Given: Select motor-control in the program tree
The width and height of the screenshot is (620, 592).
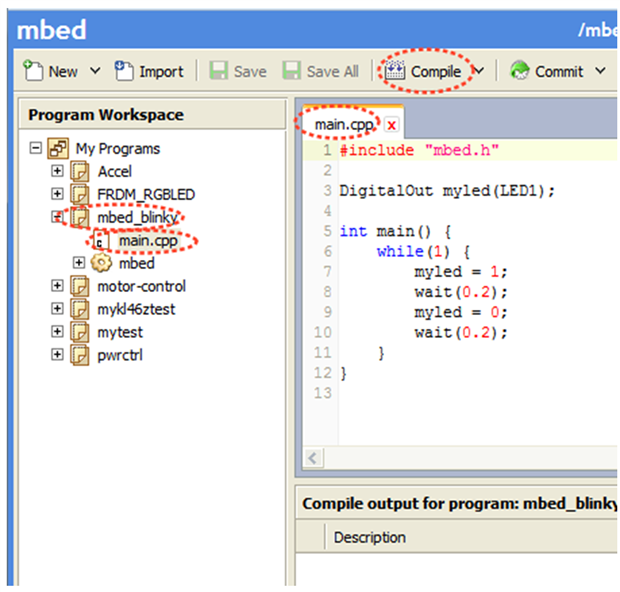Looking at the screenshot, I should 142,286.
